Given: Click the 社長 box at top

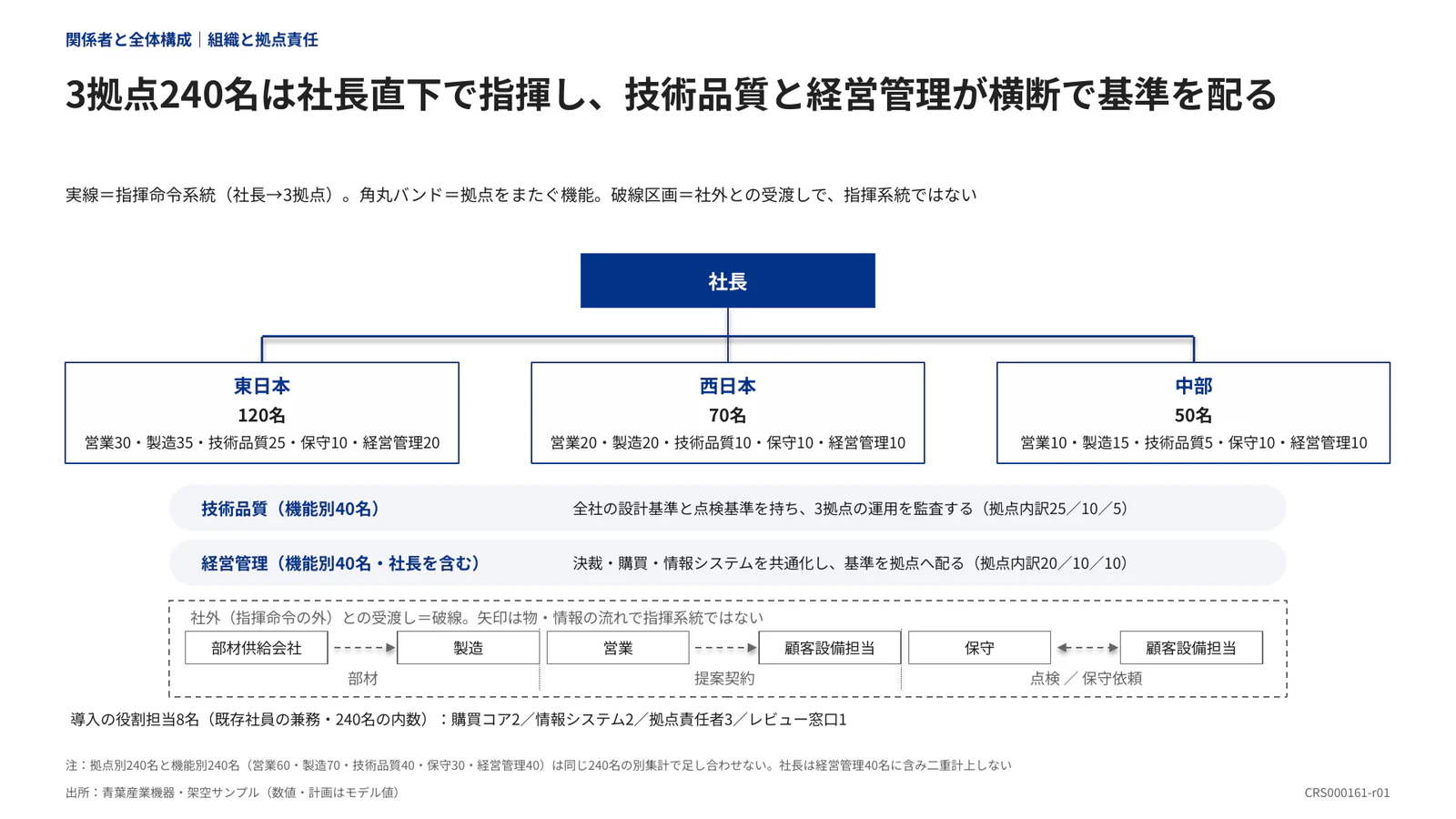Looking at the screenshot, I should pos(727,280).
